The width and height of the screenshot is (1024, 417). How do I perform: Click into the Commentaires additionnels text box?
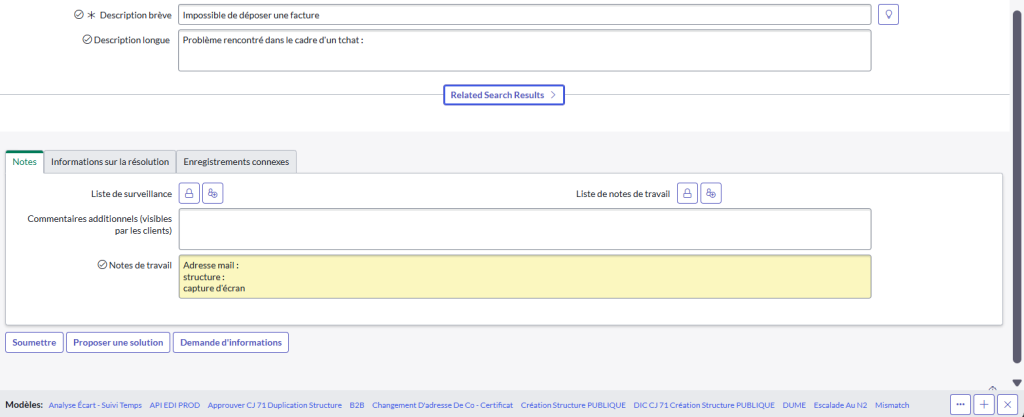(x=524, y=228)
